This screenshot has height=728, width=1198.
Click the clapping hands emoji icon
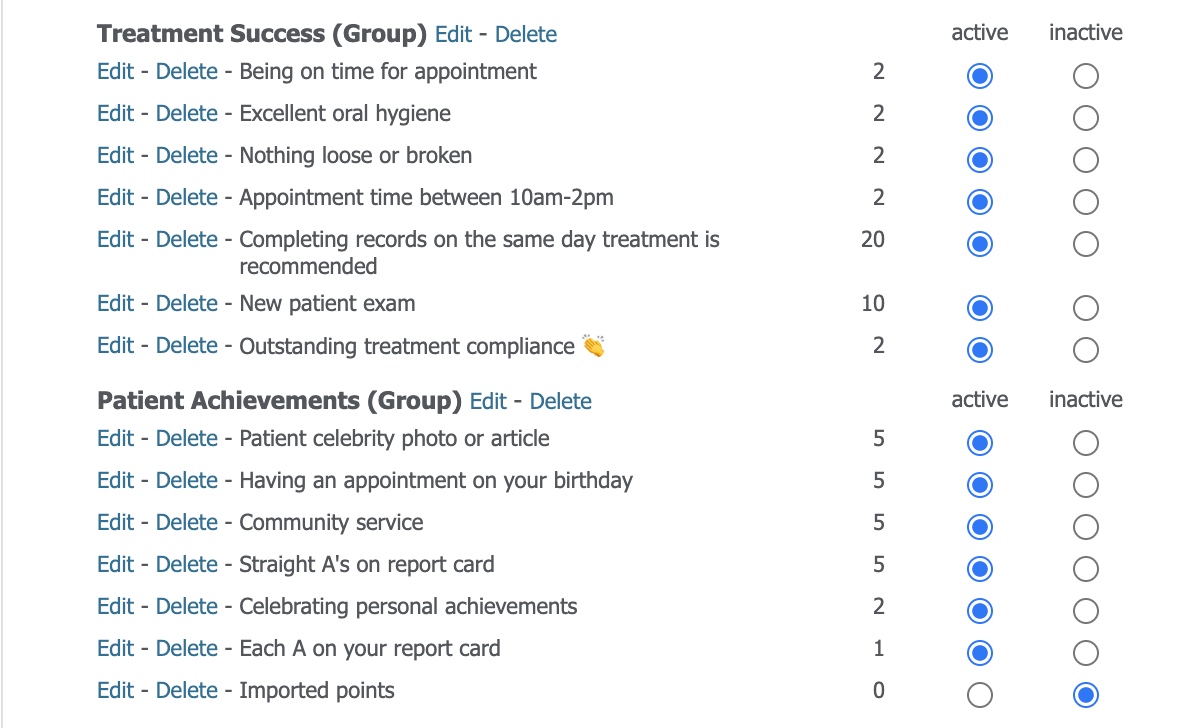594,345
